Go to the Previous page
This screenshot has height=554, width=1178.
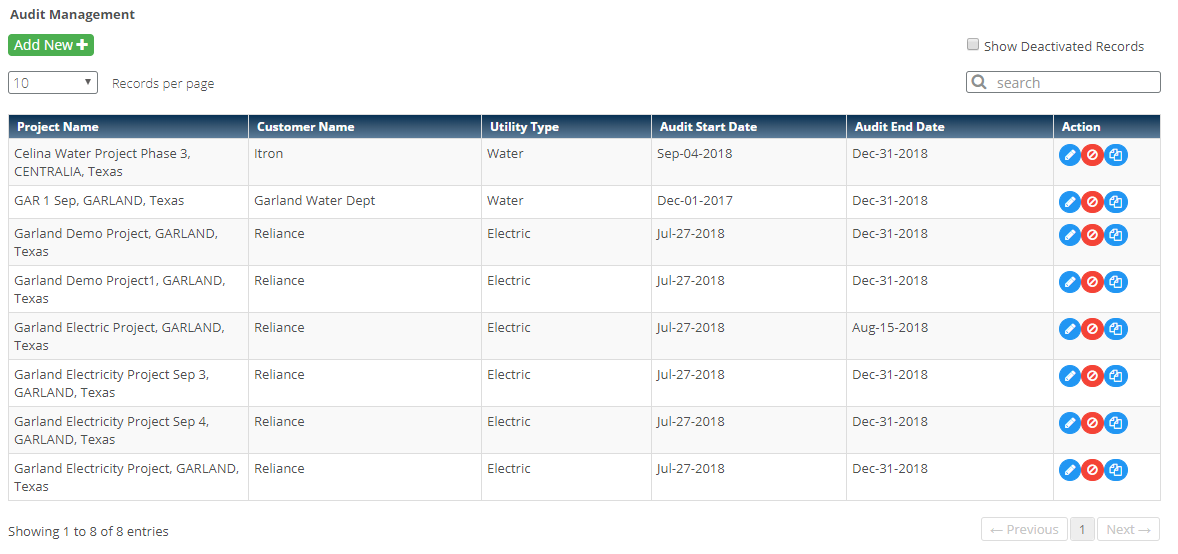coord(1025,530)
